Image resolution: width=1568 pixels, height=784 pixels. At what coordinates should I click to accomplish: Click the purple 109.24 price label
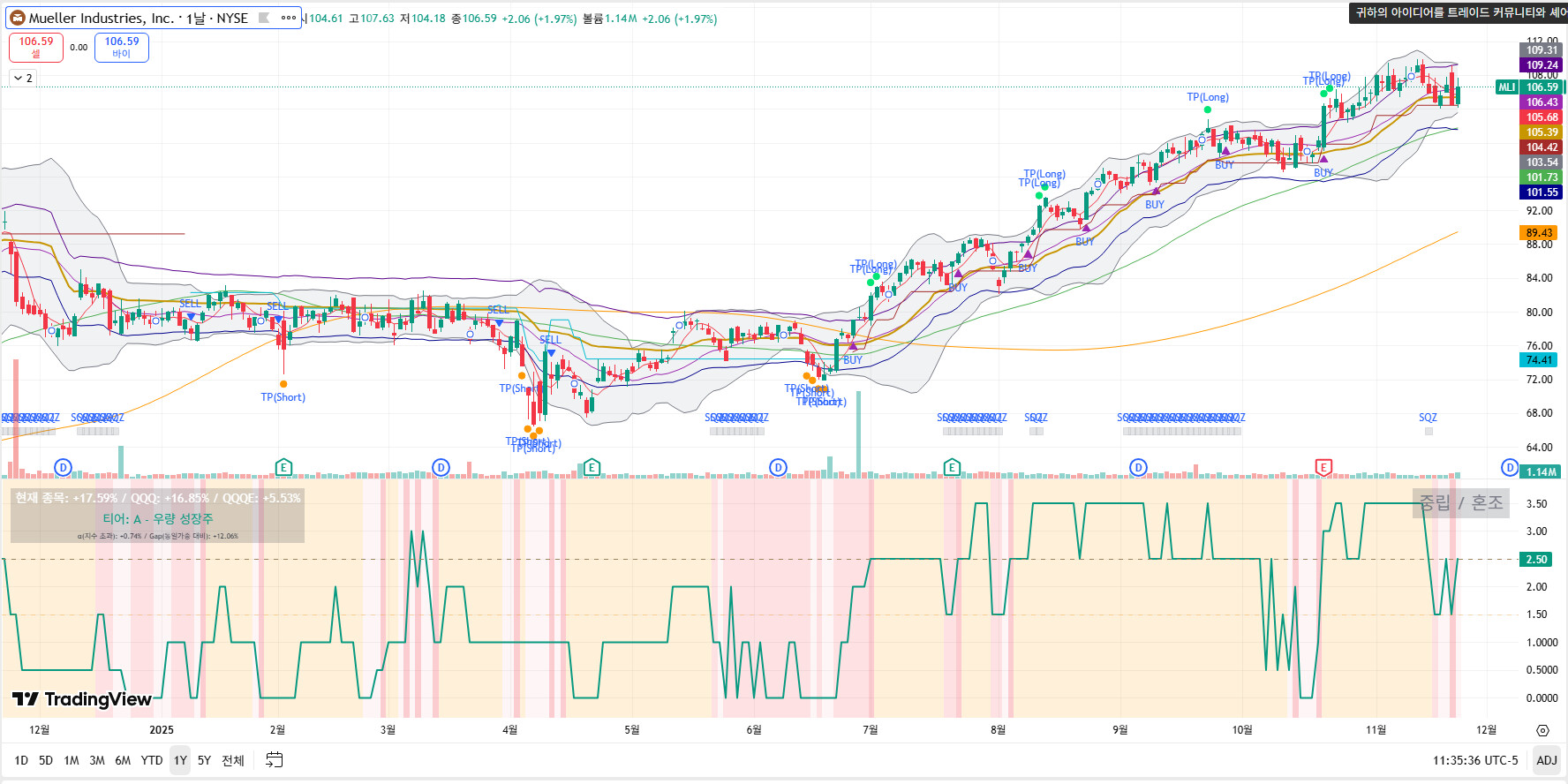1542,65
